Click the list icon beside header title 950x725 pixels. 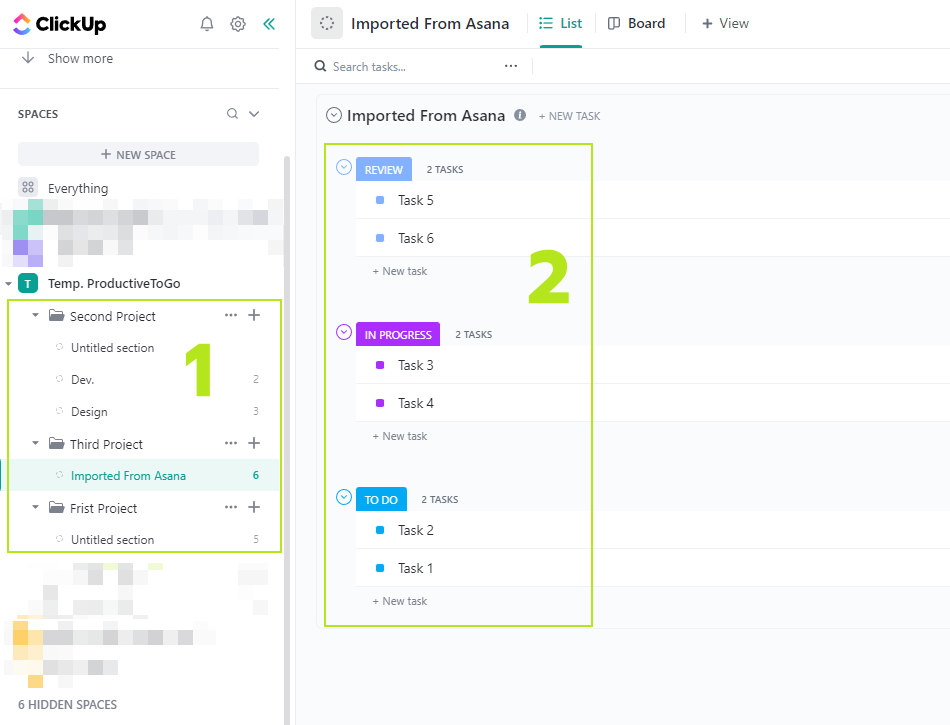(x=327, y=23)
